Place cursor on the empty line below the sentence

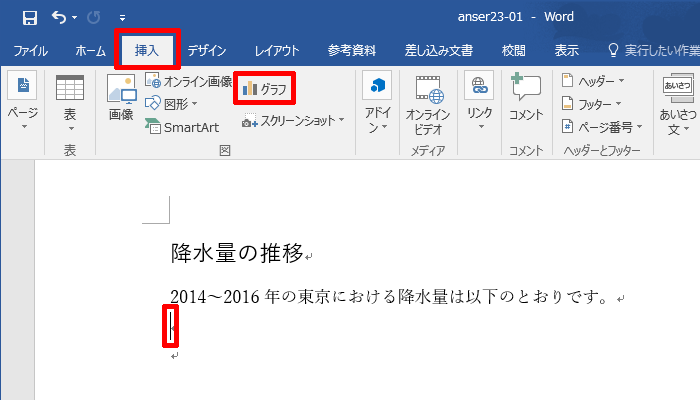[x=171, y=327]
